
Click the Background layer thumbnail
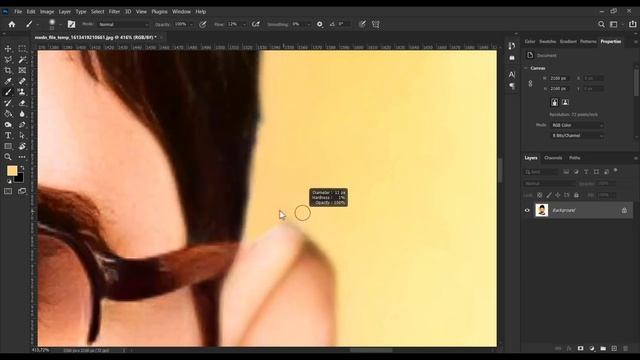(542, 211)
